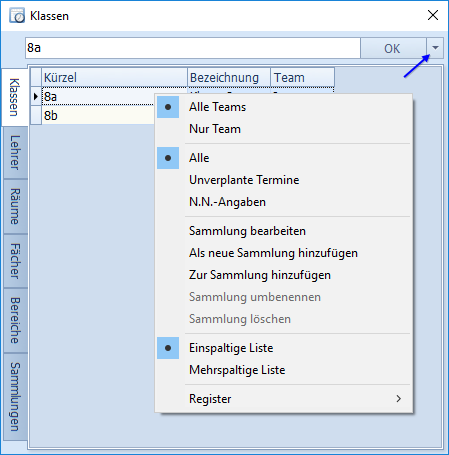This screenshot has height=455, width=449.
Task: Open the dropdown arrow next to OK
Action: coord(435,48)
